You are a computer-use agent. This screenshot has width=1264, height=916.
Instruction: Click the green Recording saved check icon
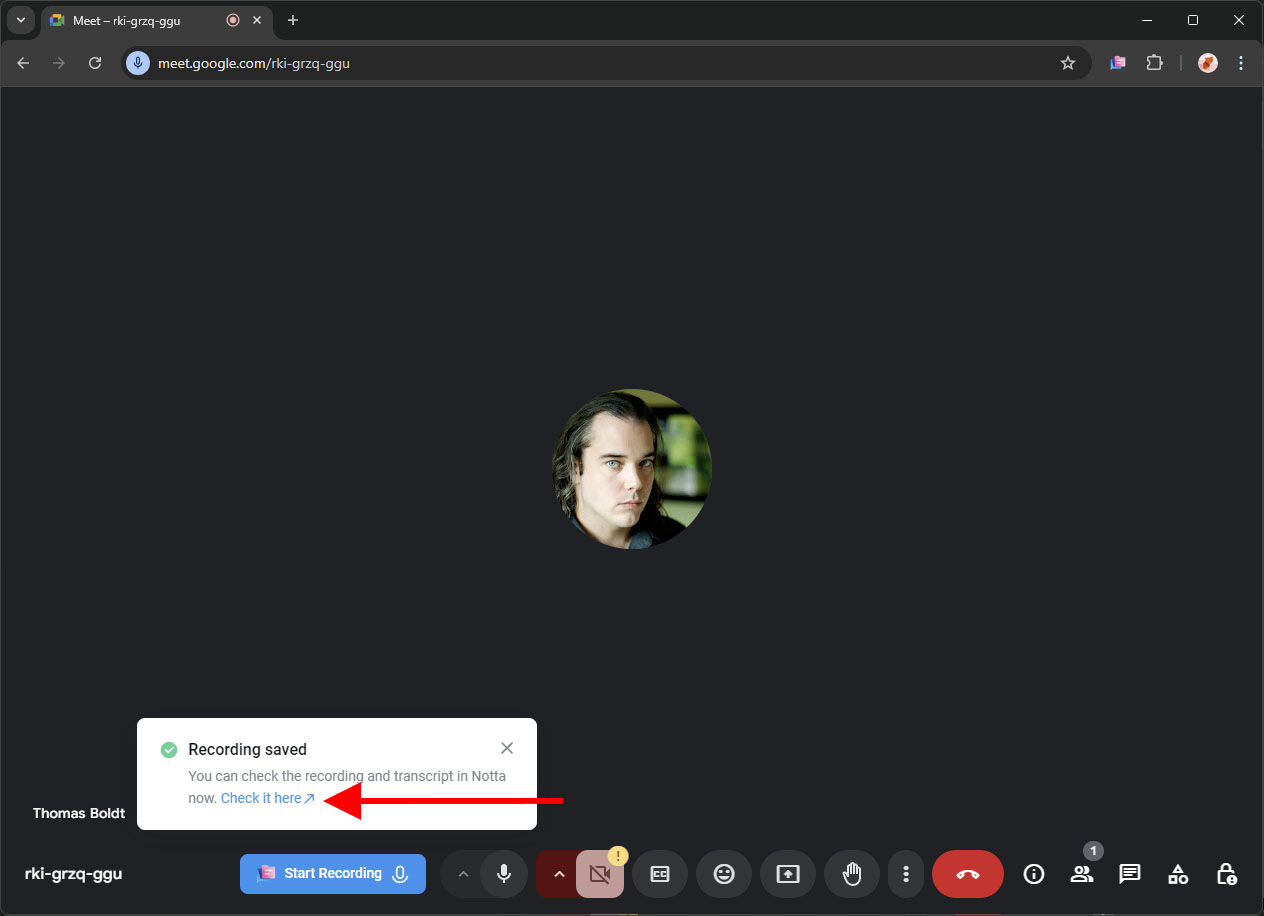tap(169, 749)
